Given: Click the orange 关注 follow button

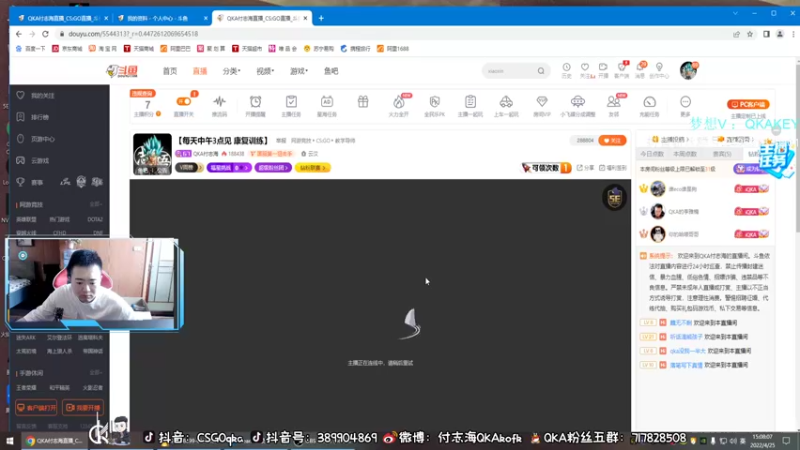Looking at the screenshot, I should click(x=612, y=140).
